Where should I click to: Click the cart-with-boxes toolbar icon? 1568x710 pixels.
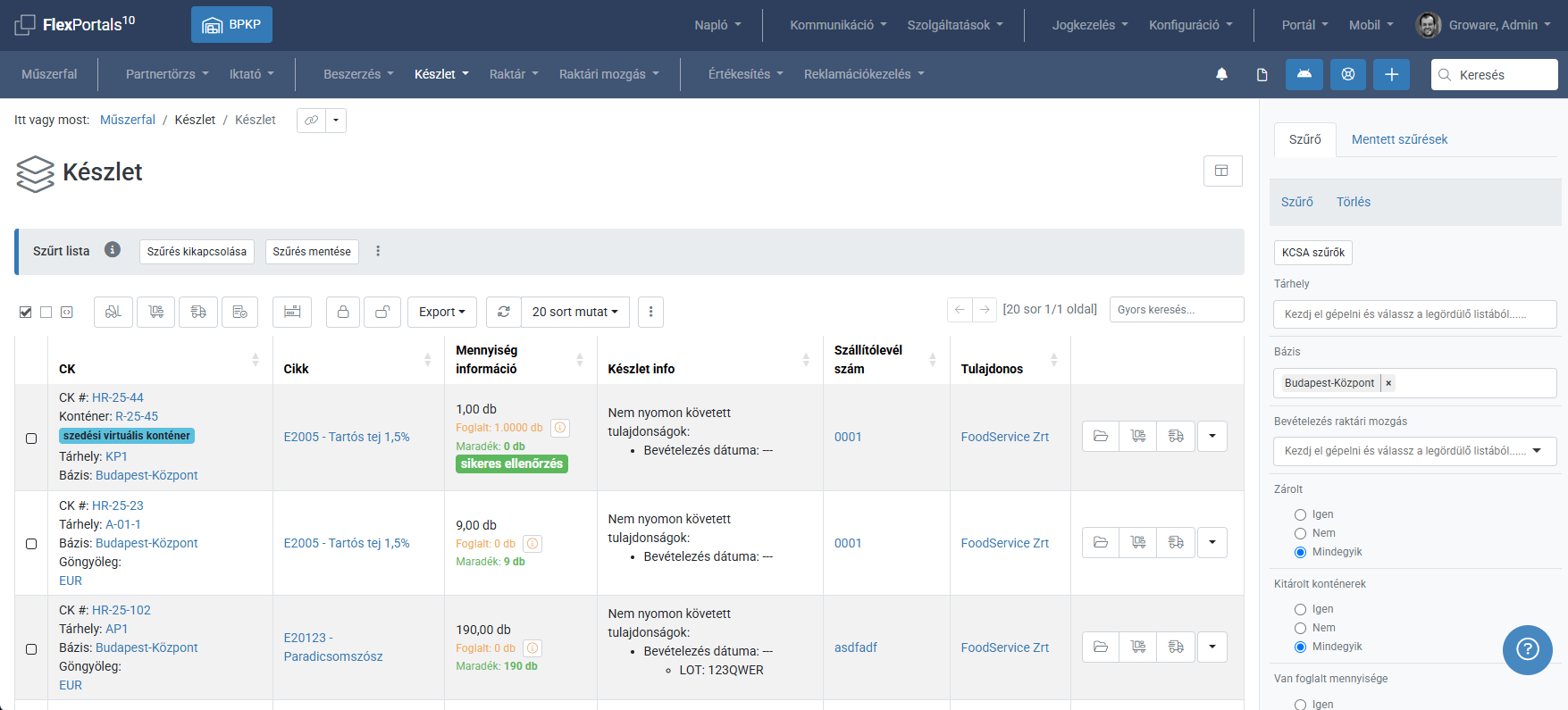(156, 312)
